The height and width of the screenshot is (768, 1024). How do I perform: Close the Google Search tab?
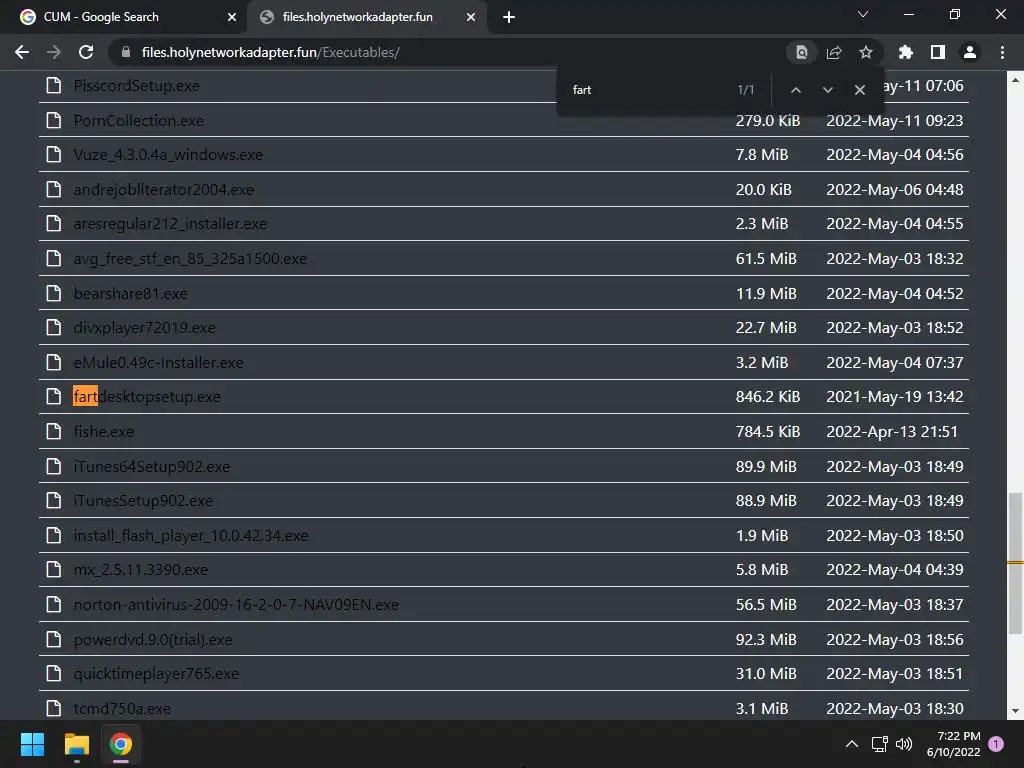click(232, 17)
